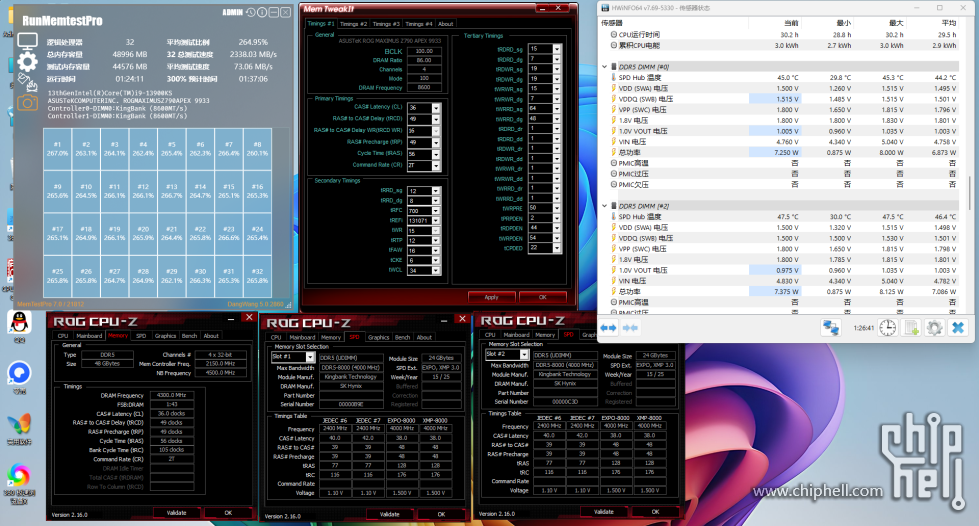This screenshot has height=526, width=979.
Task: Take a screenshot with RunMemtestPro camera icon
Action: point(27,102)
